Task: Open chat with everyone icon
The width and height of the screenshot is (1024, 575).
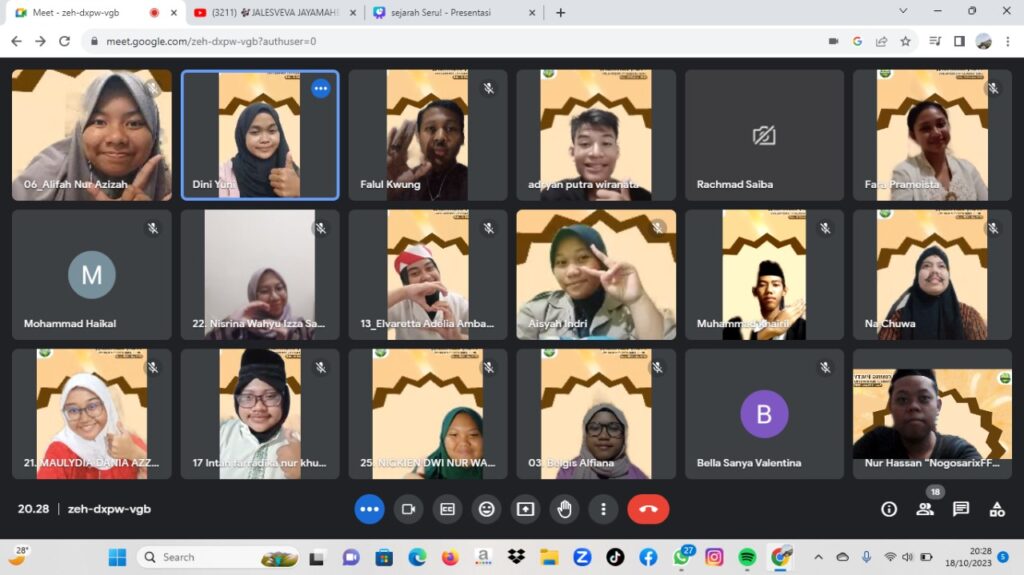Action: tap(961, 509)
